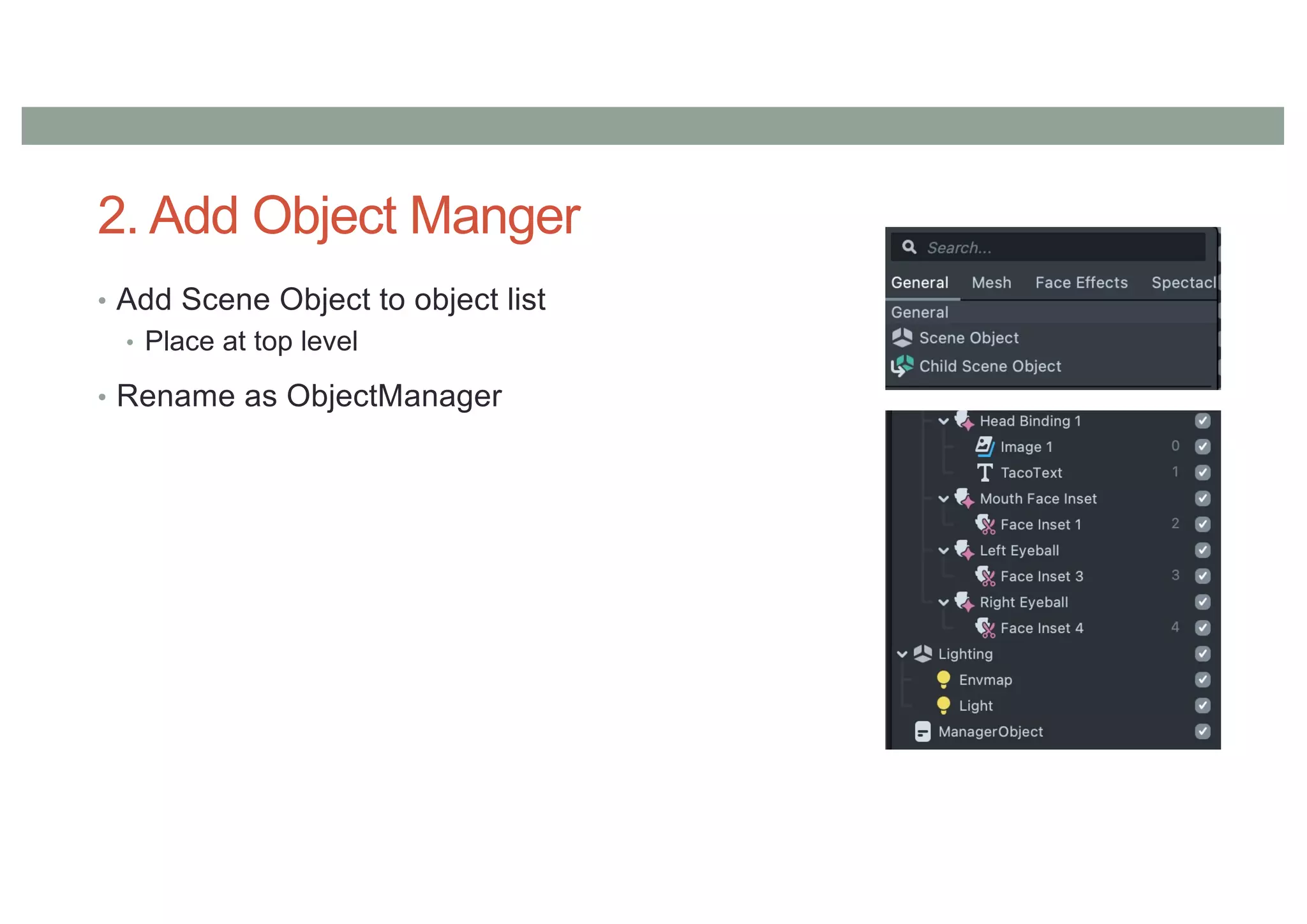Select the Face Inset 1 label
Image resolution: width=1307 pixels, height=924 pixels.
coord(1041,525)
